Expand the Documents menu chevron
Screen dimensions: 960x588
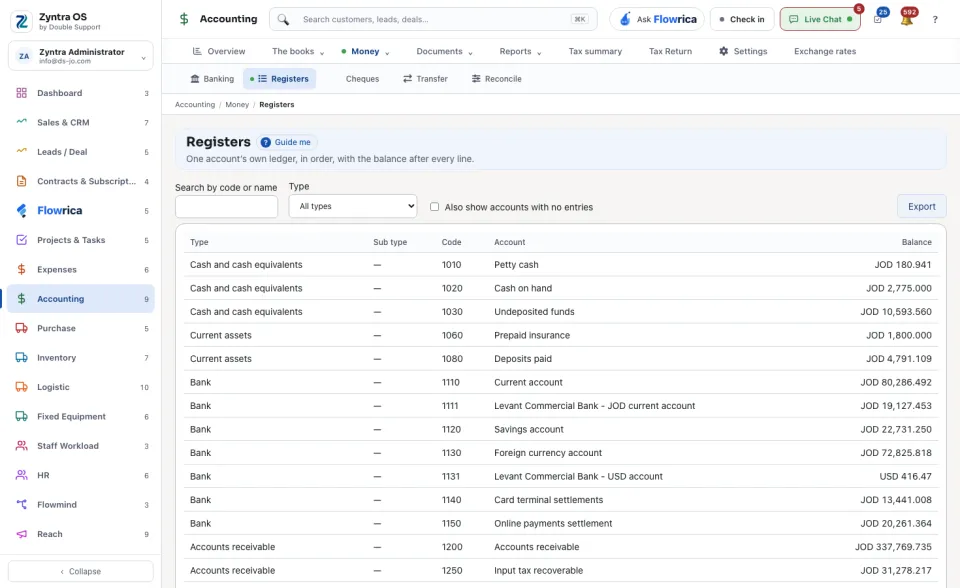[470, 53]
